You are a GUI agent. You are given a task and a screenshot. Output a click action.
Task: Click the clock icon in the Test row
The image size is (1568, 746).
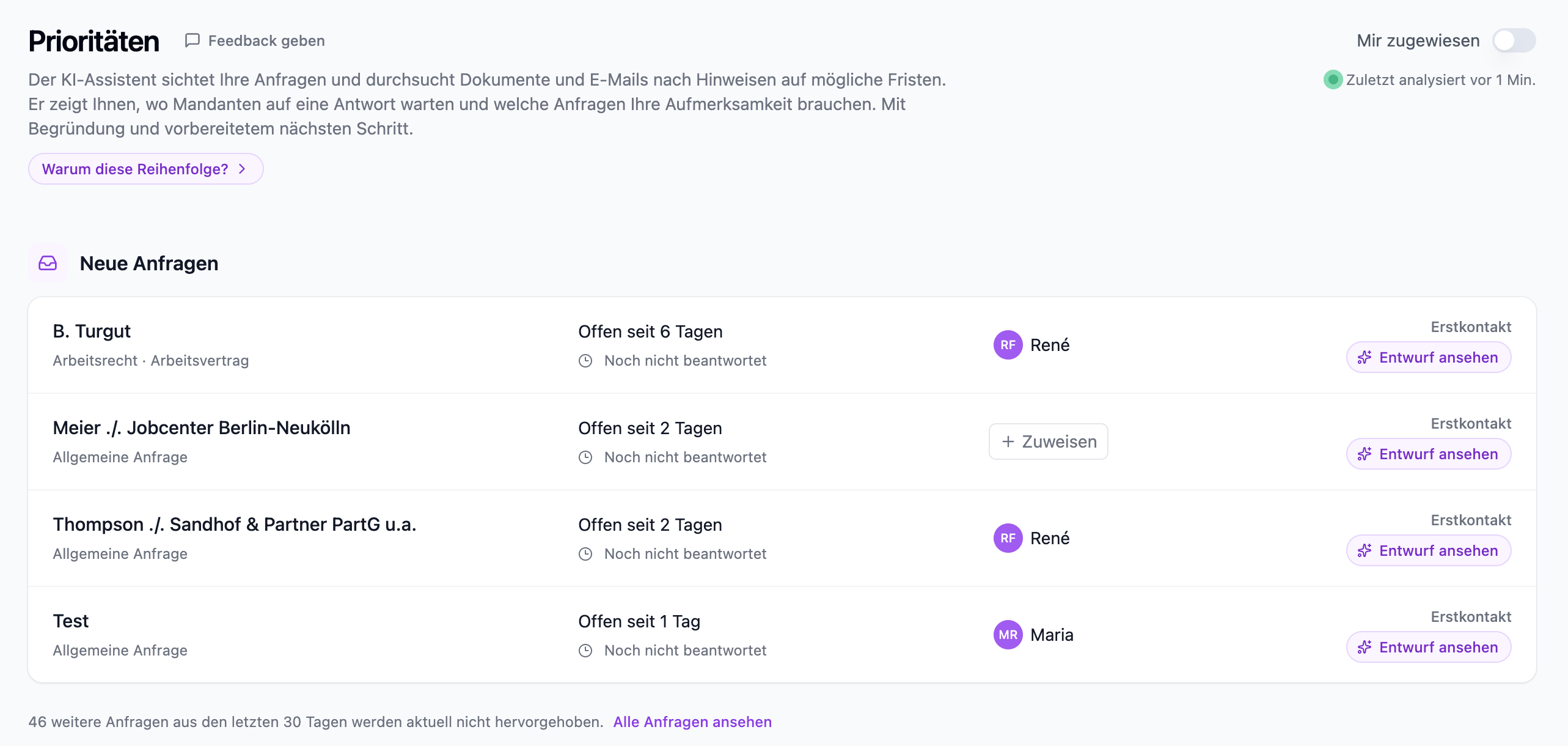click(585, 651)
